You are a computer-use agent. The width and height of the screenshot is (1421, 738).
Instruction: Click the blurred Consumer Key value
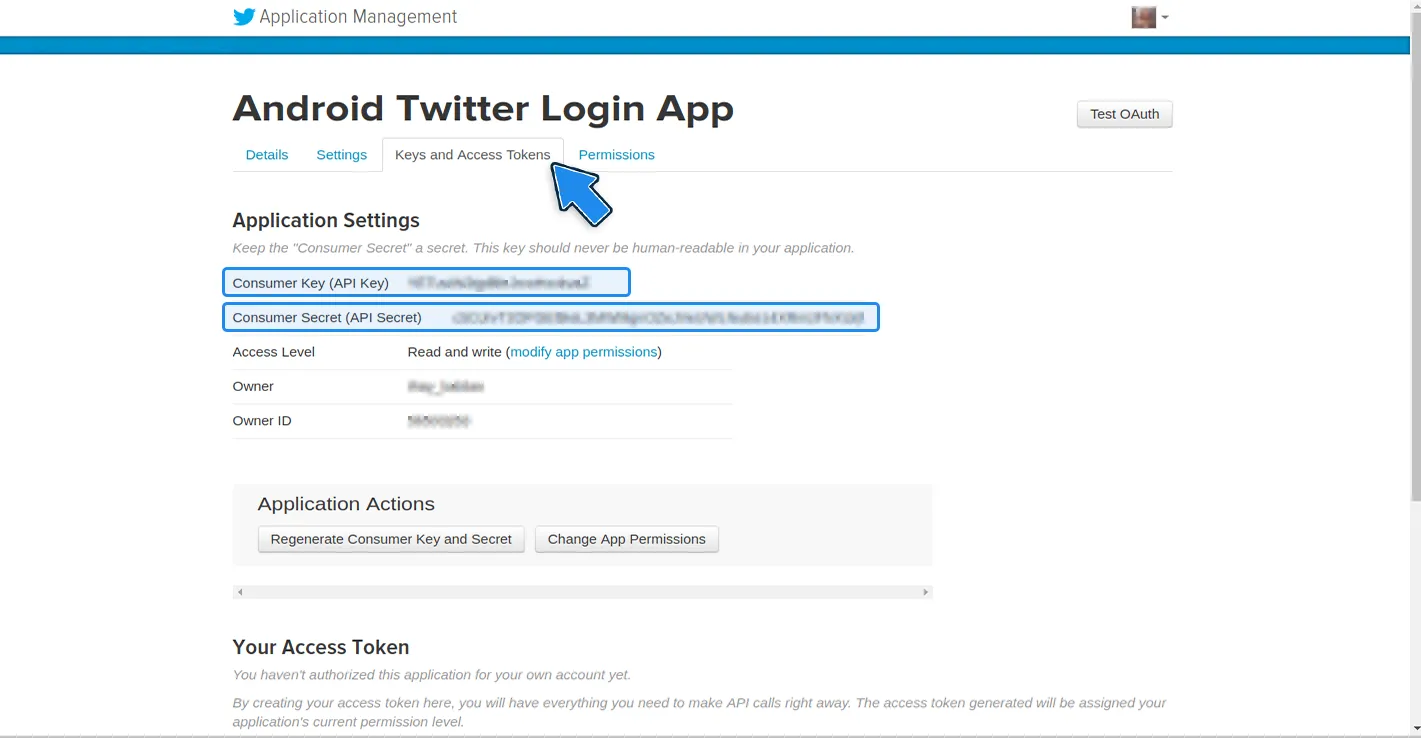[x=498, y=283]
